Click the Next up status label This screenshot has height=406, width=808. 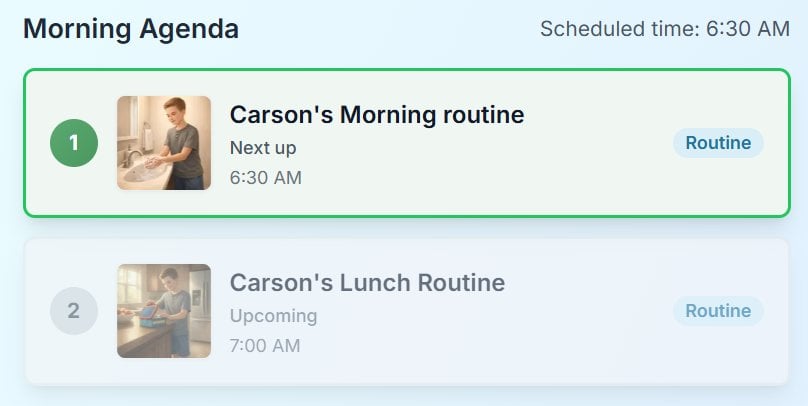pos(263,148)
